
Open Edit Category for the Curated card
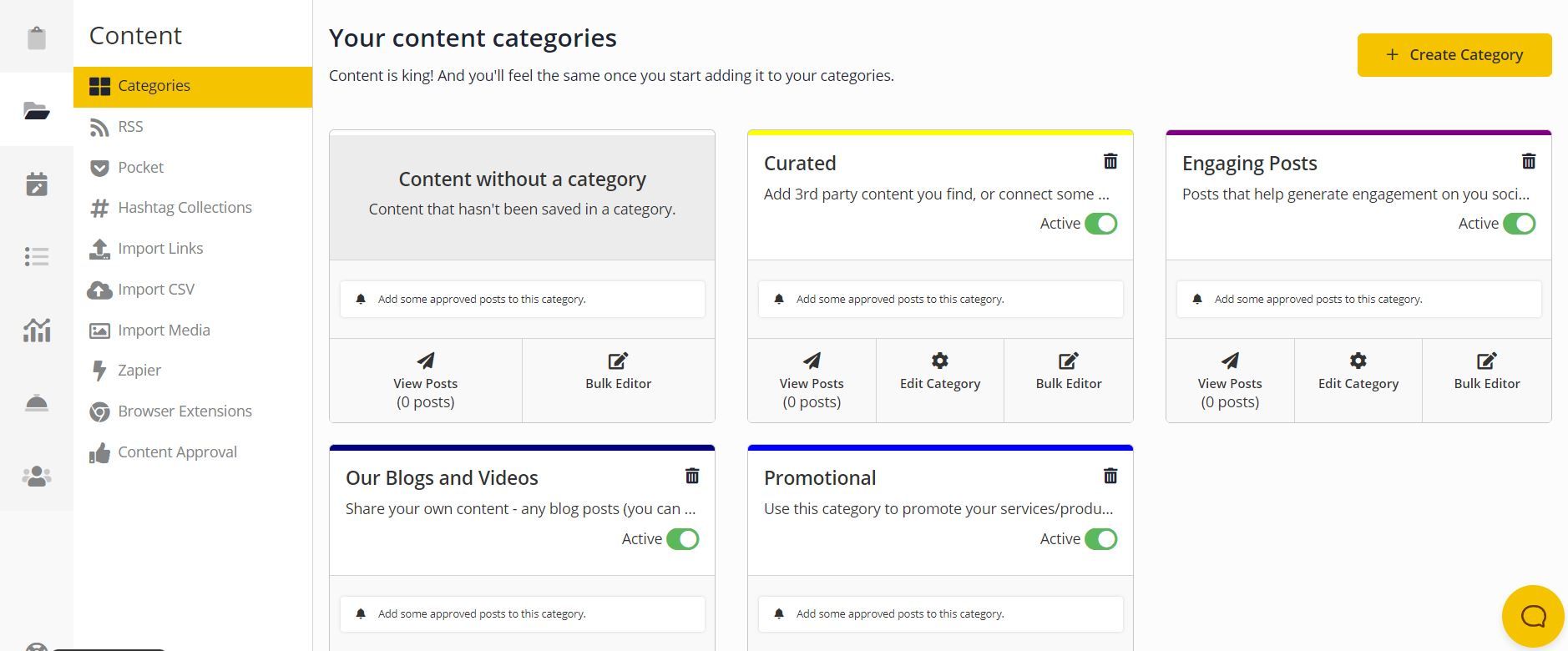(x=939, y=371)
